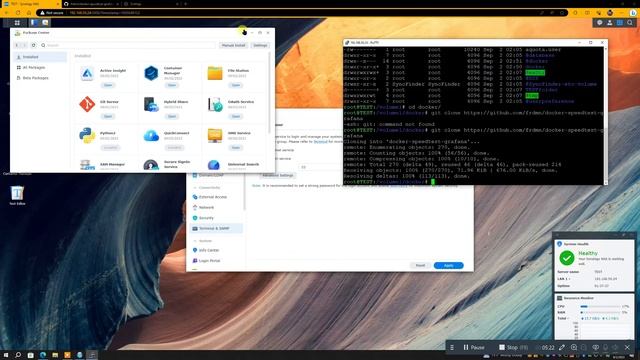The width and height of the screenshot is (640, 360).
Task: Open Security in Control Panel sidebar
Action: tap(216, 218)
